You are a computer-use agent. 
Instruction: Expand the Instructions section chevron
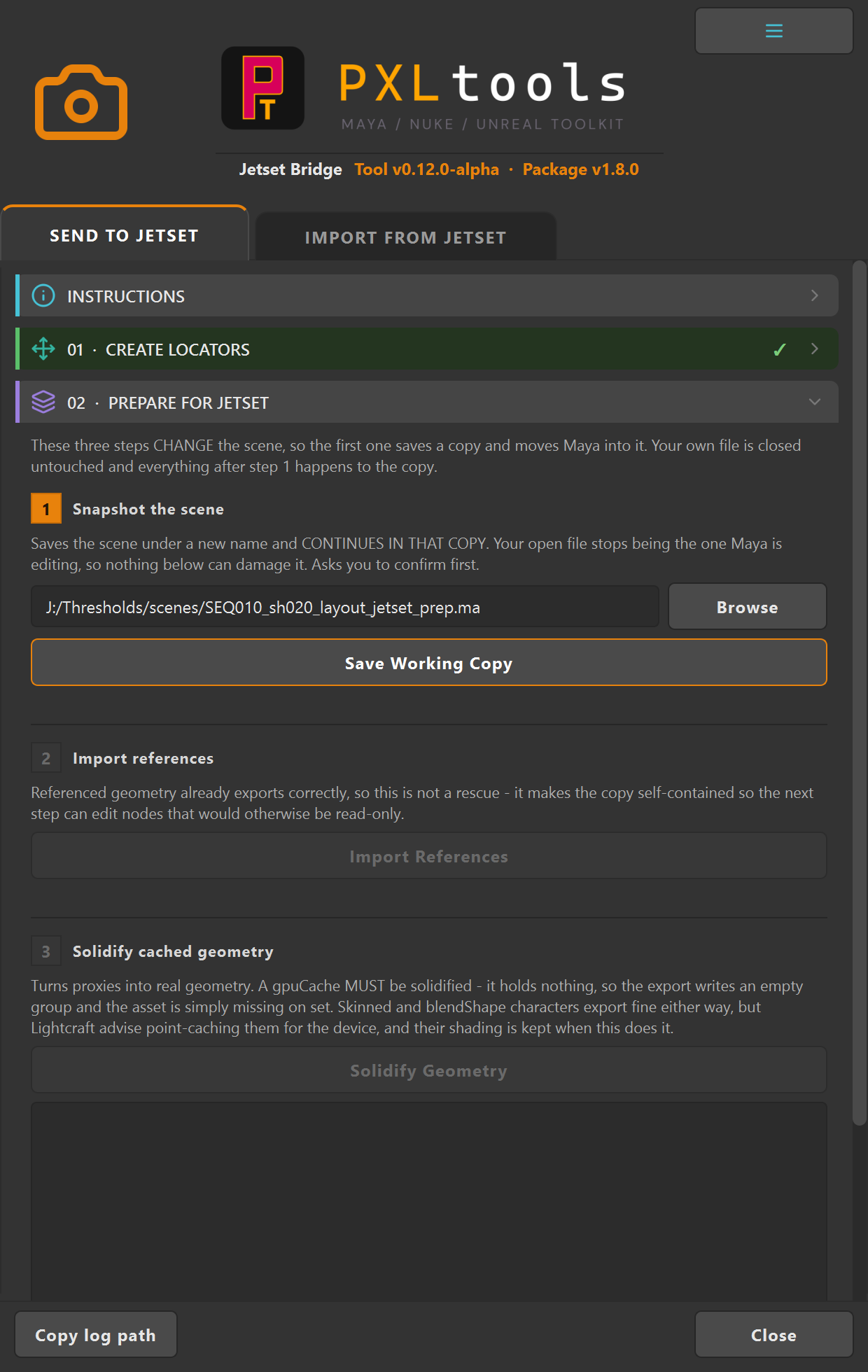tap(814, 295)
